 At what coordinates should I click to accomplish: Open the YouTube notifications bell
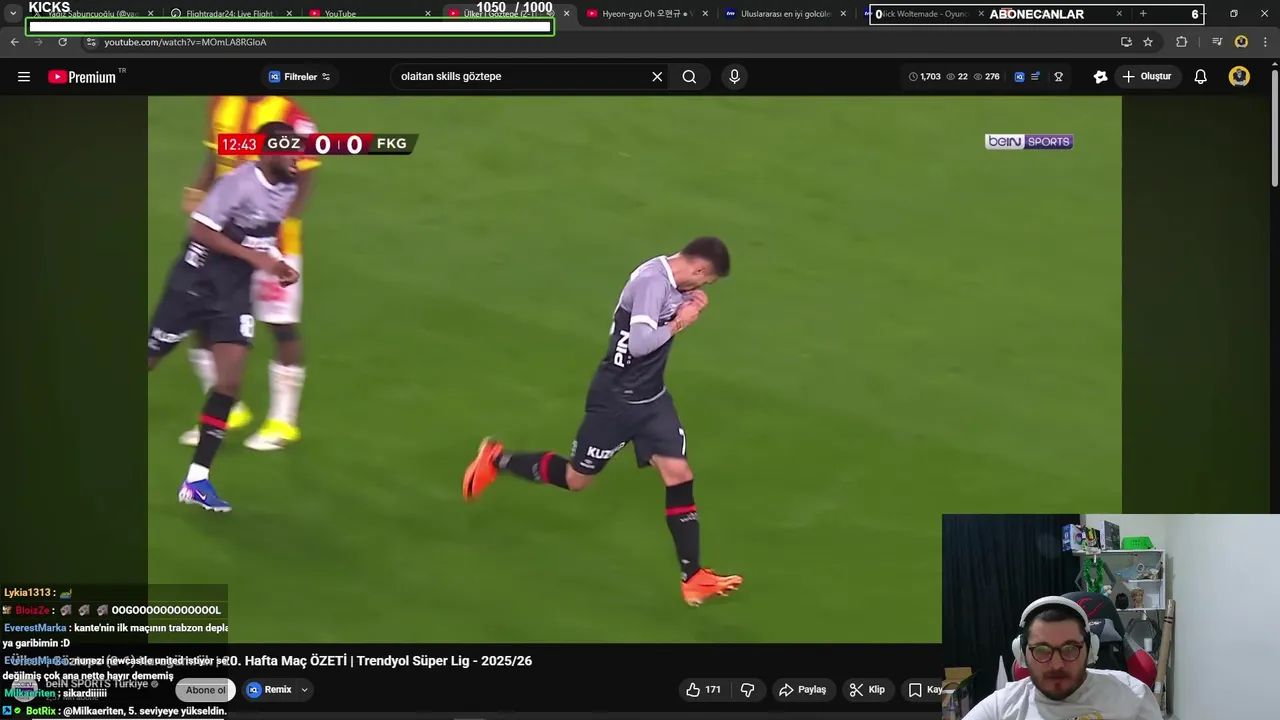click(1201, 77)
